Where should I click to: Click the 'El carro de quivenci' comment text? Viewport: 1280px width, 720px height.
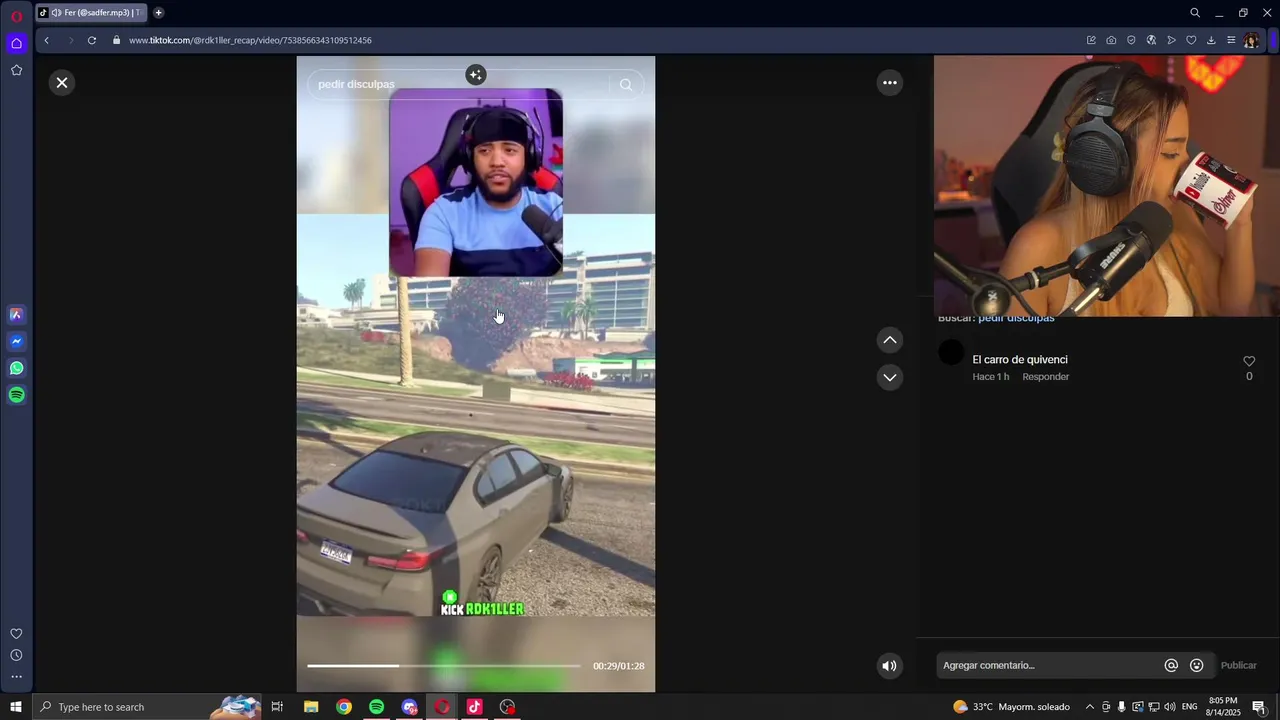tap(1020, 360)
